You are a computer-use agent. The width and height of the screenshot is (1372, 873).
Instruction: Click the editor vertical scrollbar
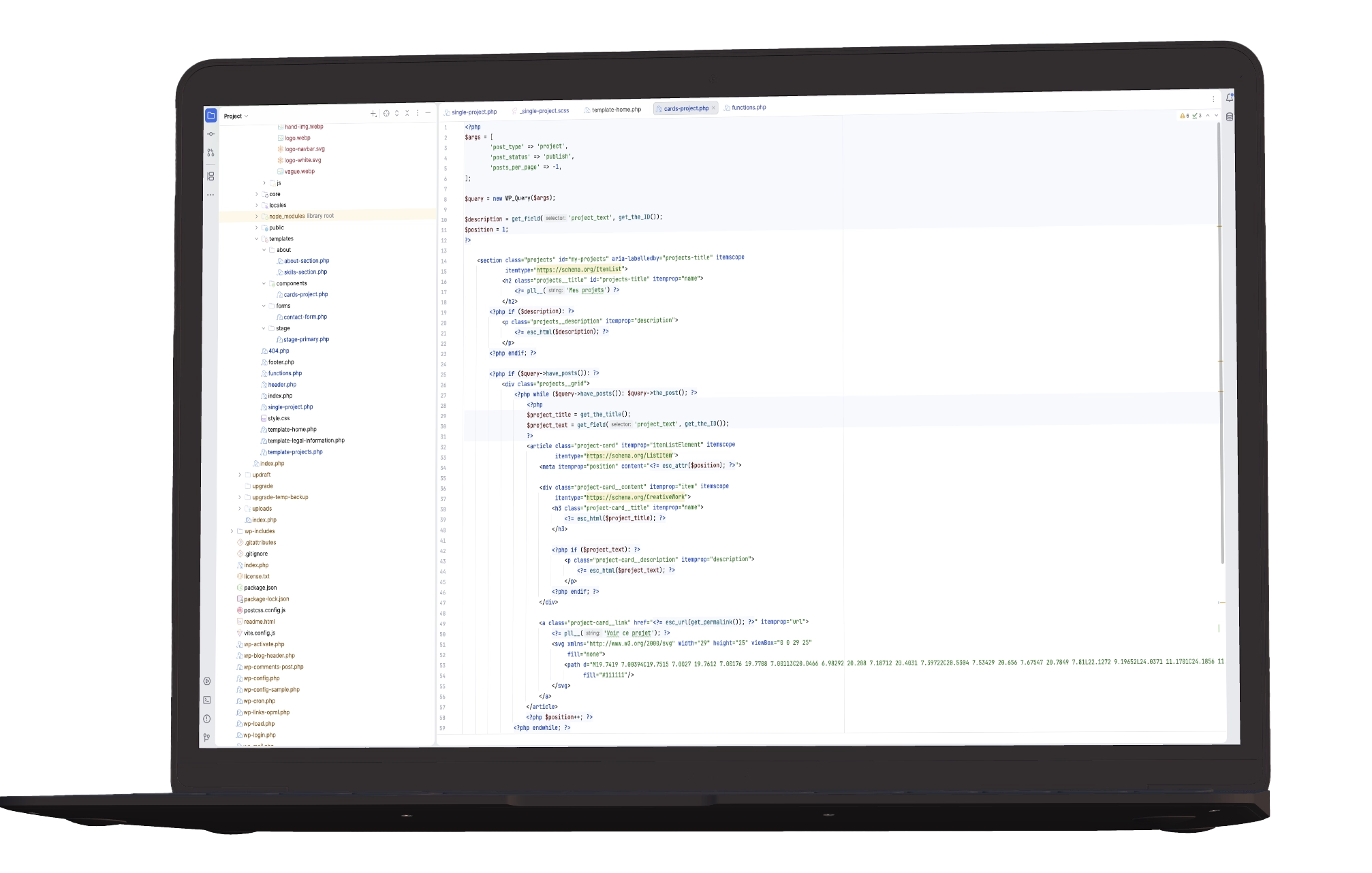(x=1222, y=344)
